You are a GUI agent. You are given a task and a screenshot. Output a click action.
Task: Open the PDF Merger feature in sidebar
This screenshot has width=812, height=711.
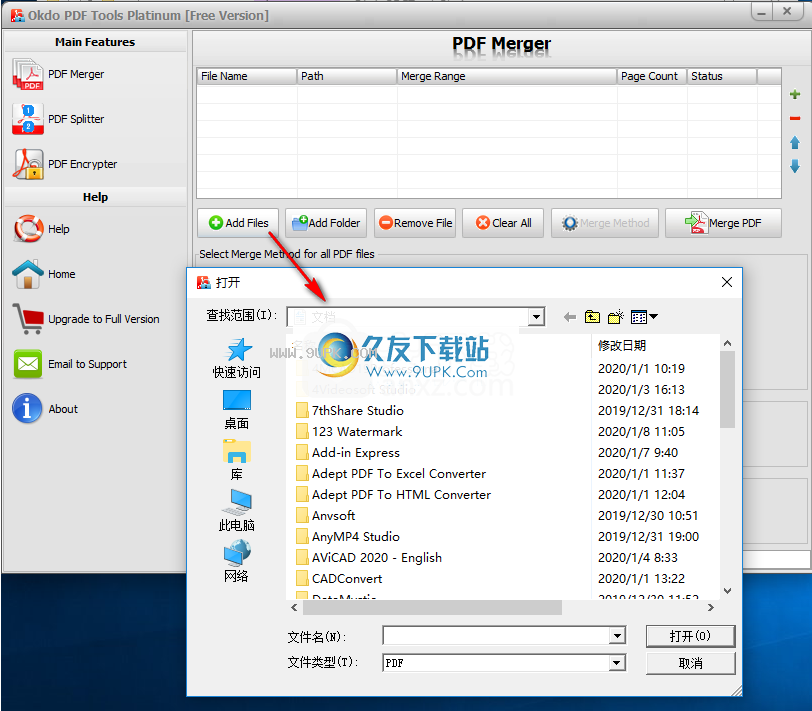click(x=58, y=75)
